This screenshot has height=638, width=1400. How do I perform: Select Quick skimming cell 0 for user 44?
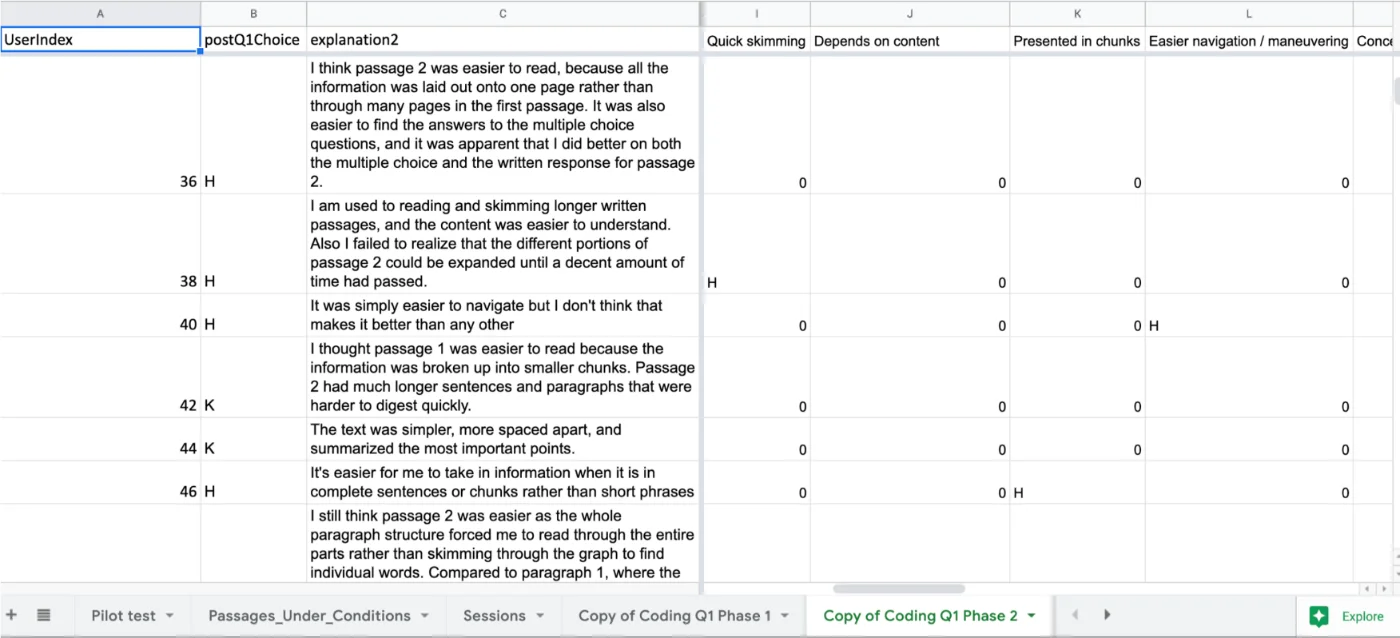point(756,439)
